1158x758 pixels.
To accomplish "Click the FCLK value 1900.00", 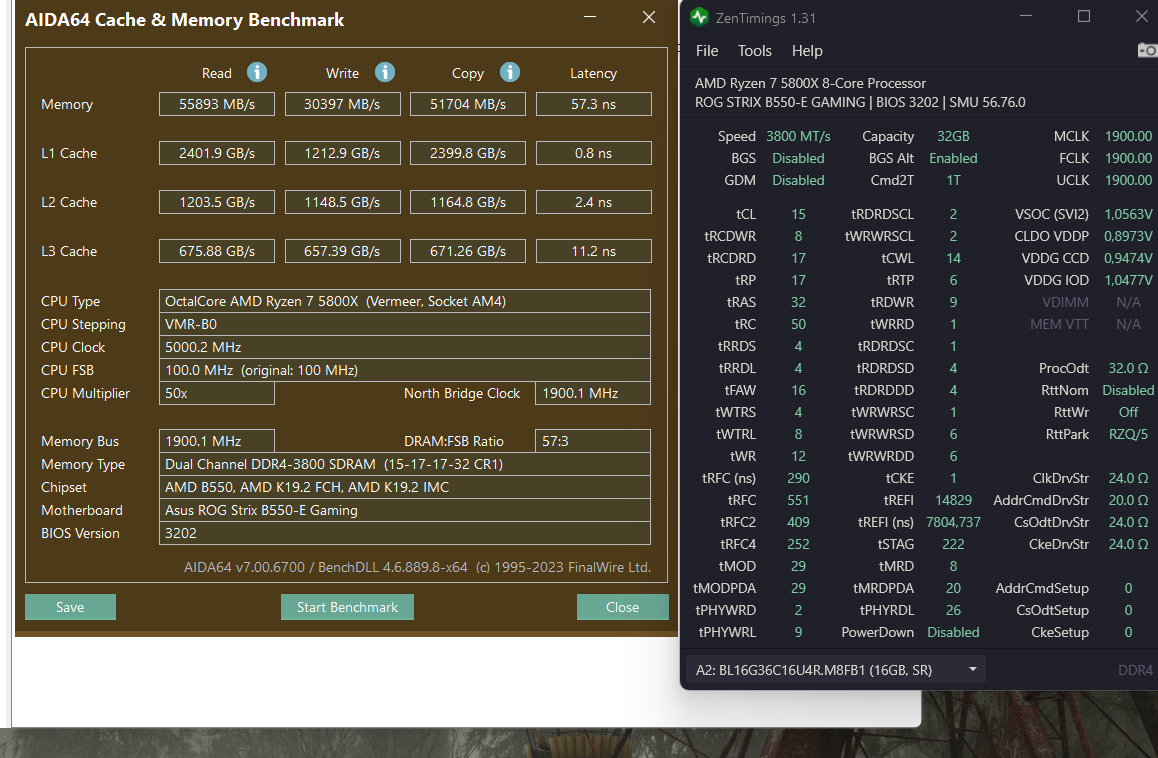I will (1128, 158).
